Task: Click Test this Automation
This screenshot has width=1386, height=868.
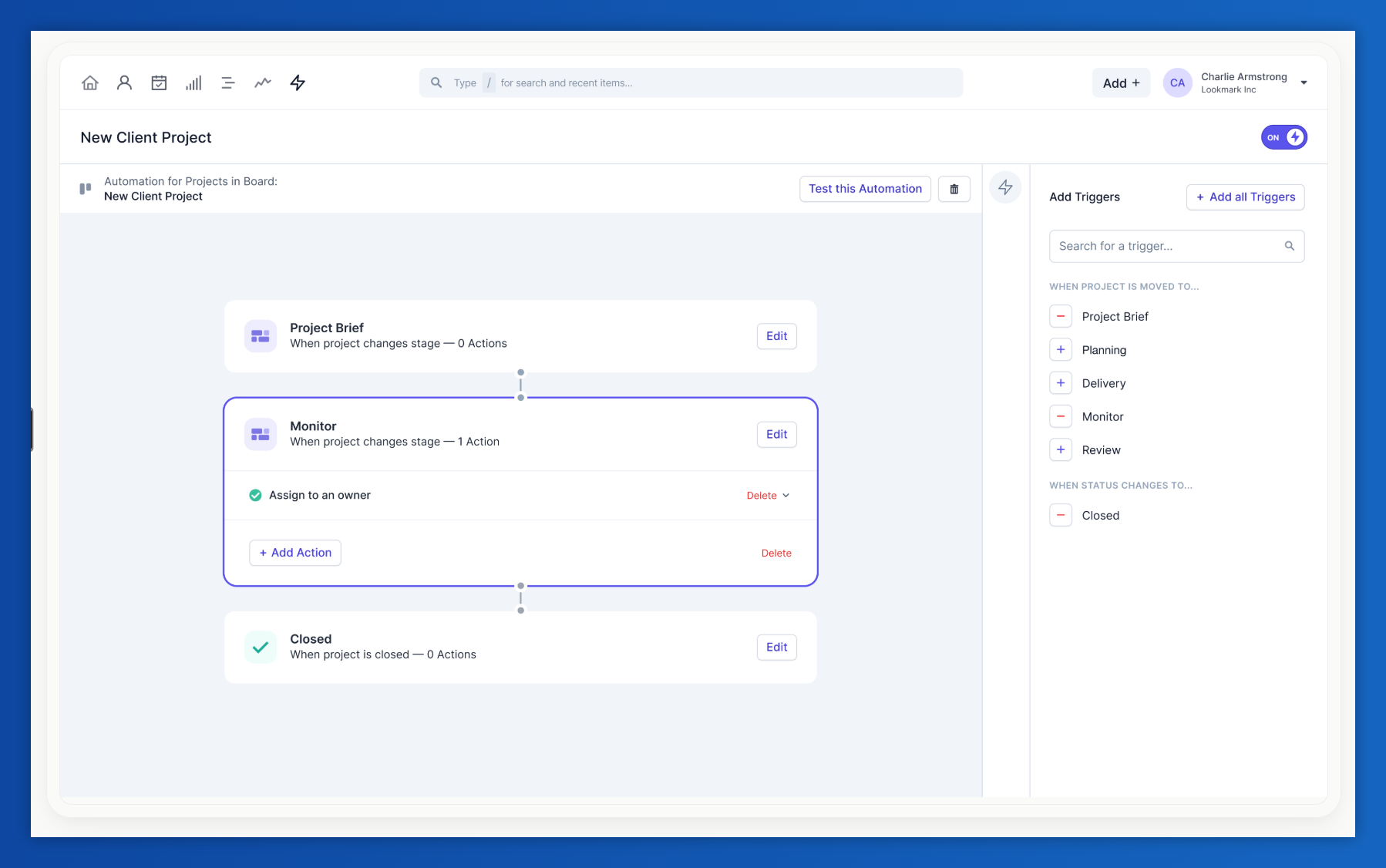Action: click(x=865, y=189)
